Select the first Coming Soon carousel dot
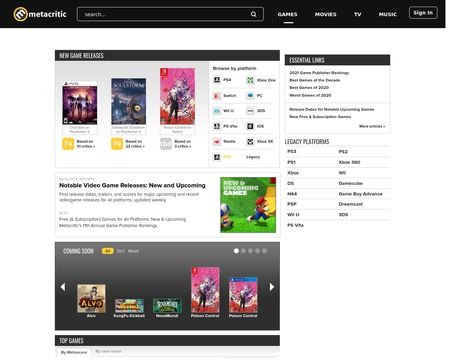Viewport: 450px width, 360px height. pos(236,251)
